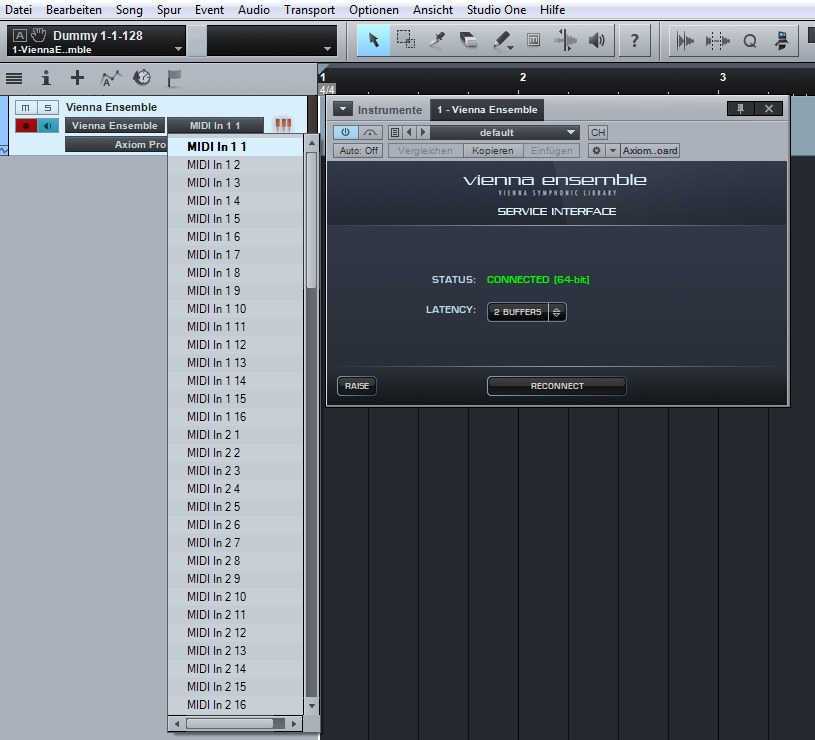
Task: Open the Song menu
Action: point(129,10)
